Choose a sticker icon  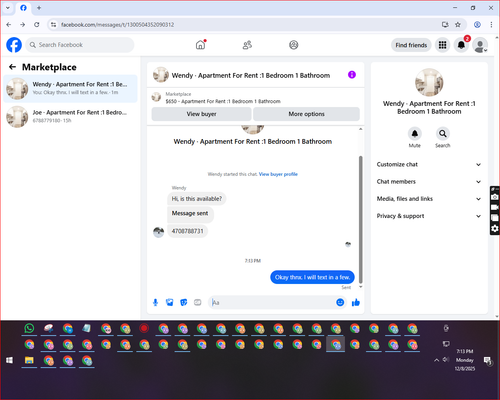tap(184, 302)
